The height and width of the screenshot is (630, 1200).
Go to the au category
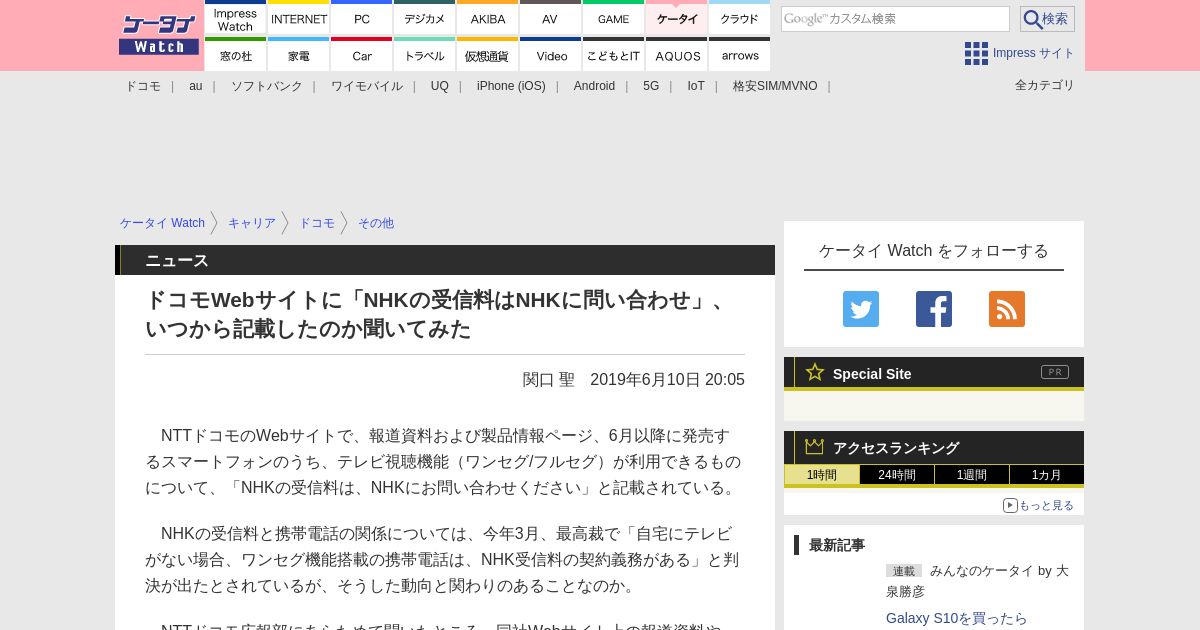pos(196,86)
